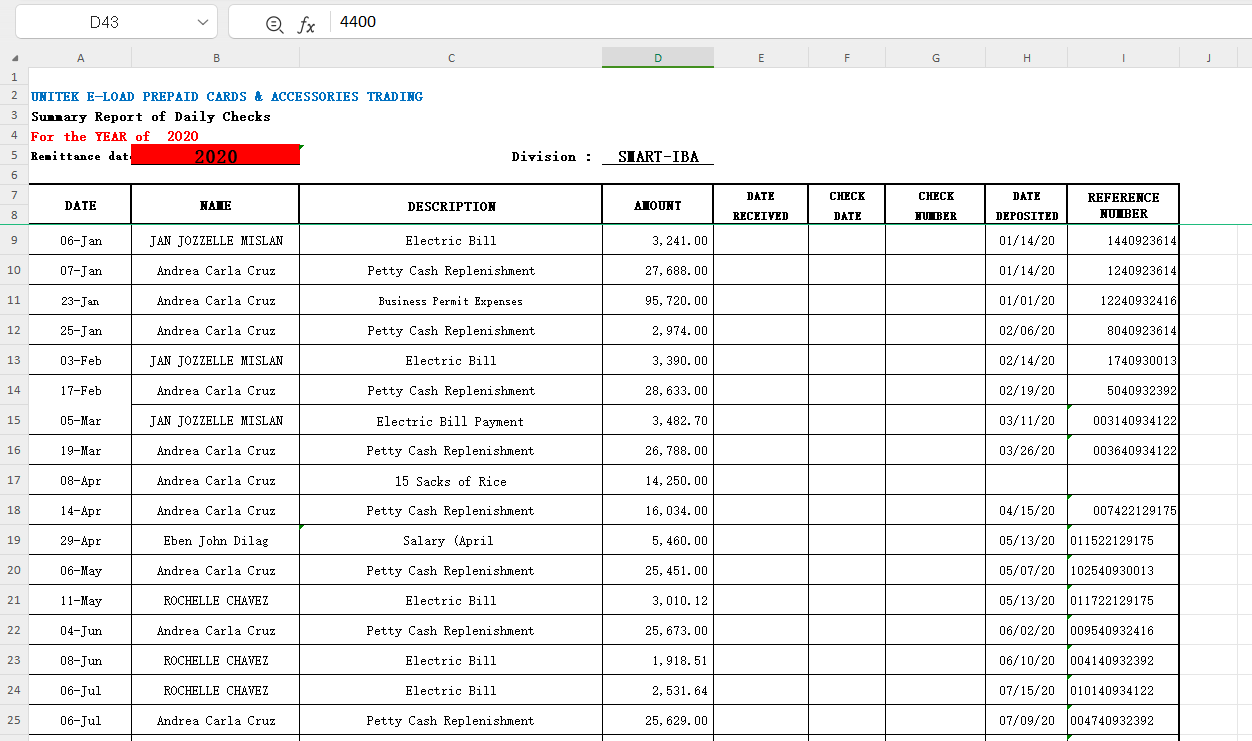Select the Business Permit Expenses cell
The width and height of the screenshot is (1252, 741).
pos(450,301)
